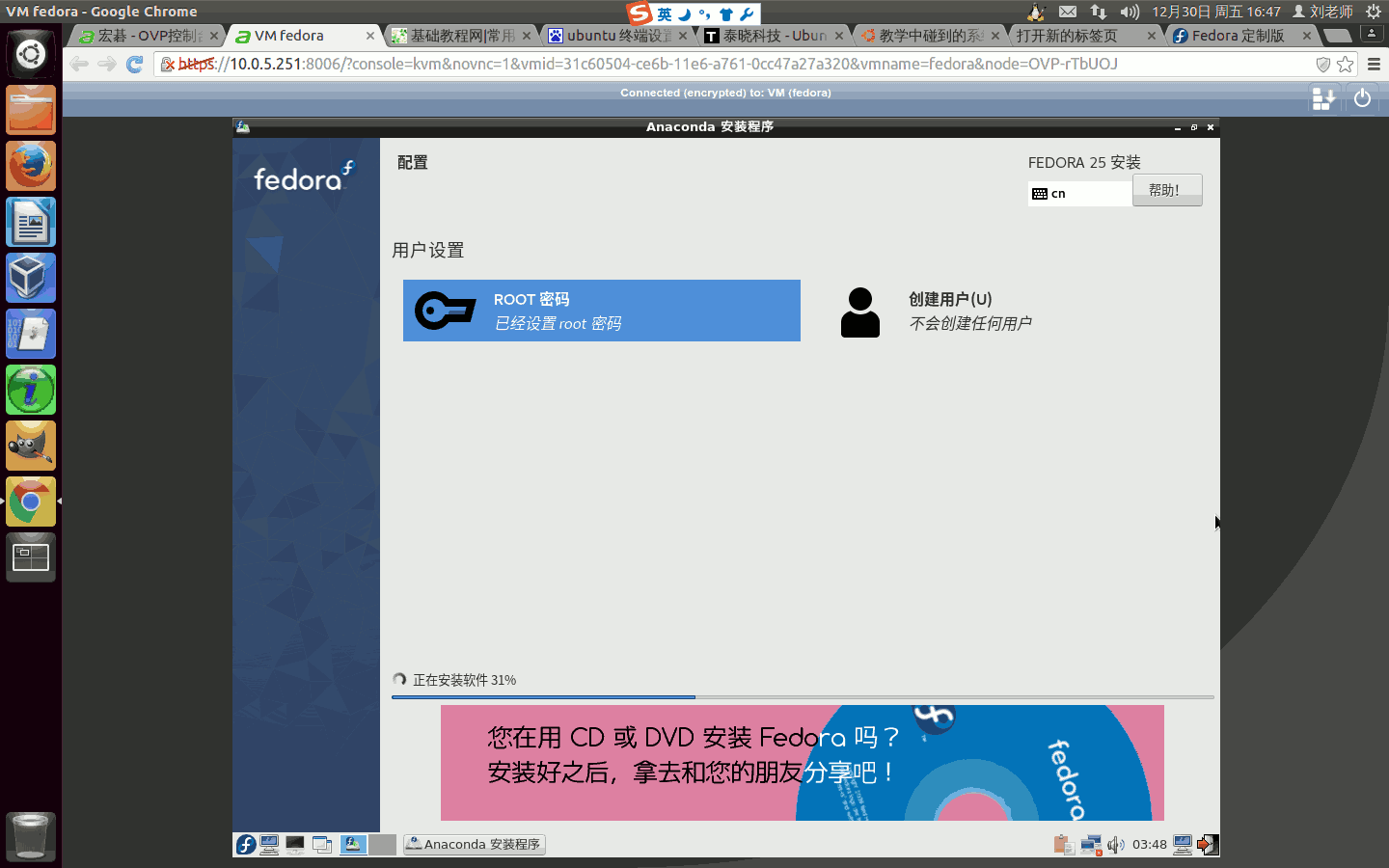The image size is (1389, 868).
Task: Open the network tray icon in VM
Action: pyautogui.click(x=1091, y=845)
